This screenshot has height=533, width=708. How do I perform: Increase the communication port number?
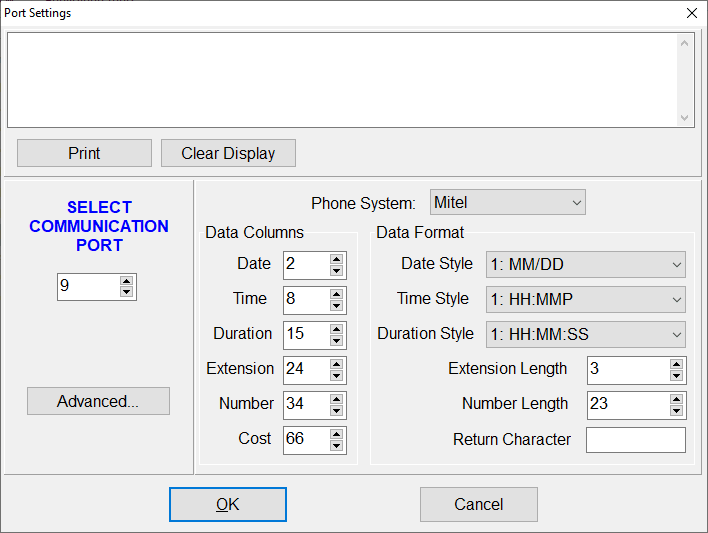(126, 282)
